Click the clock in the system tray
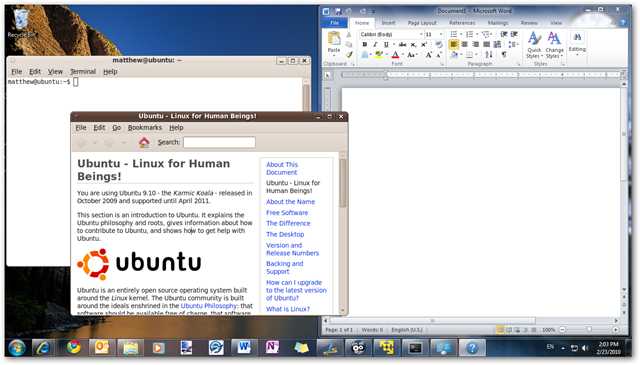This screenshot has height=365, width=640. pyautogui.click(x=608, y=348)
